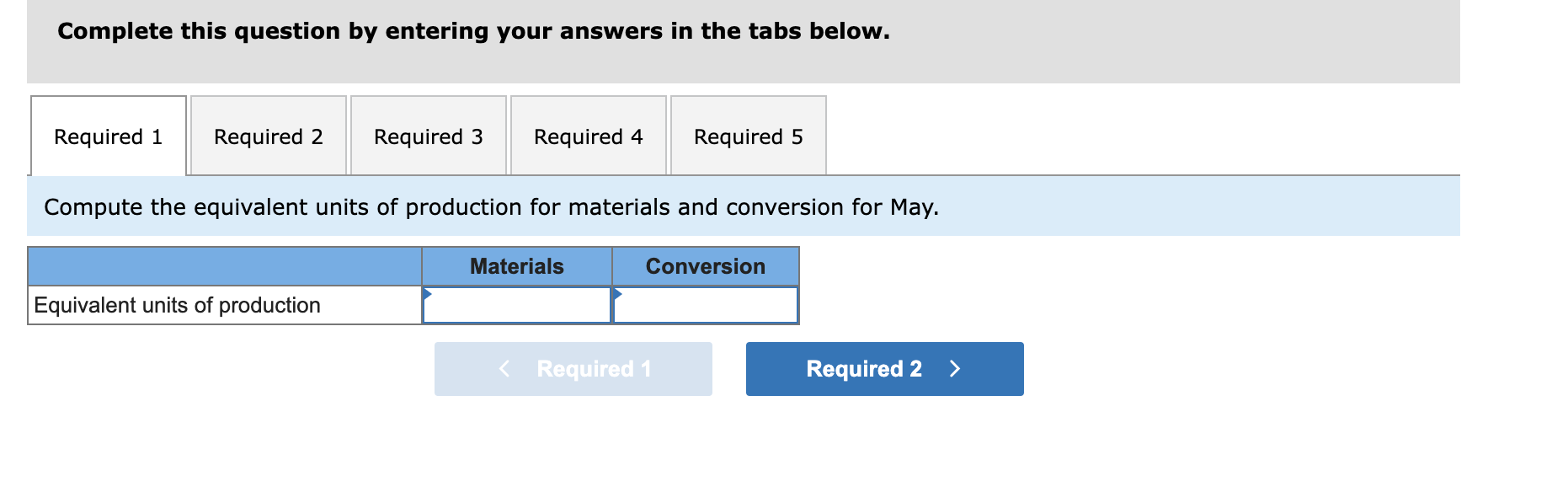Select the Required 4 tab
Image resolution: width=1568 pixels, height=492 pixels.
pos(588,136)
